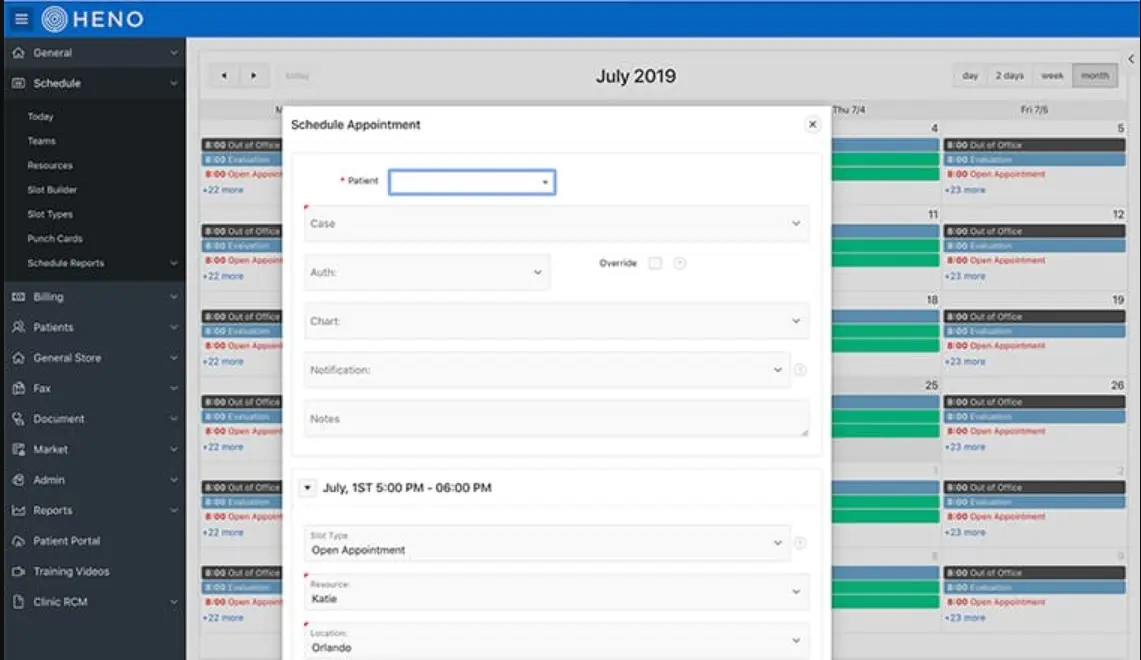The width and height of the screenshot is (1141, 660).
Task: Switch to the week calendar view
Action: coord(1052,75)
